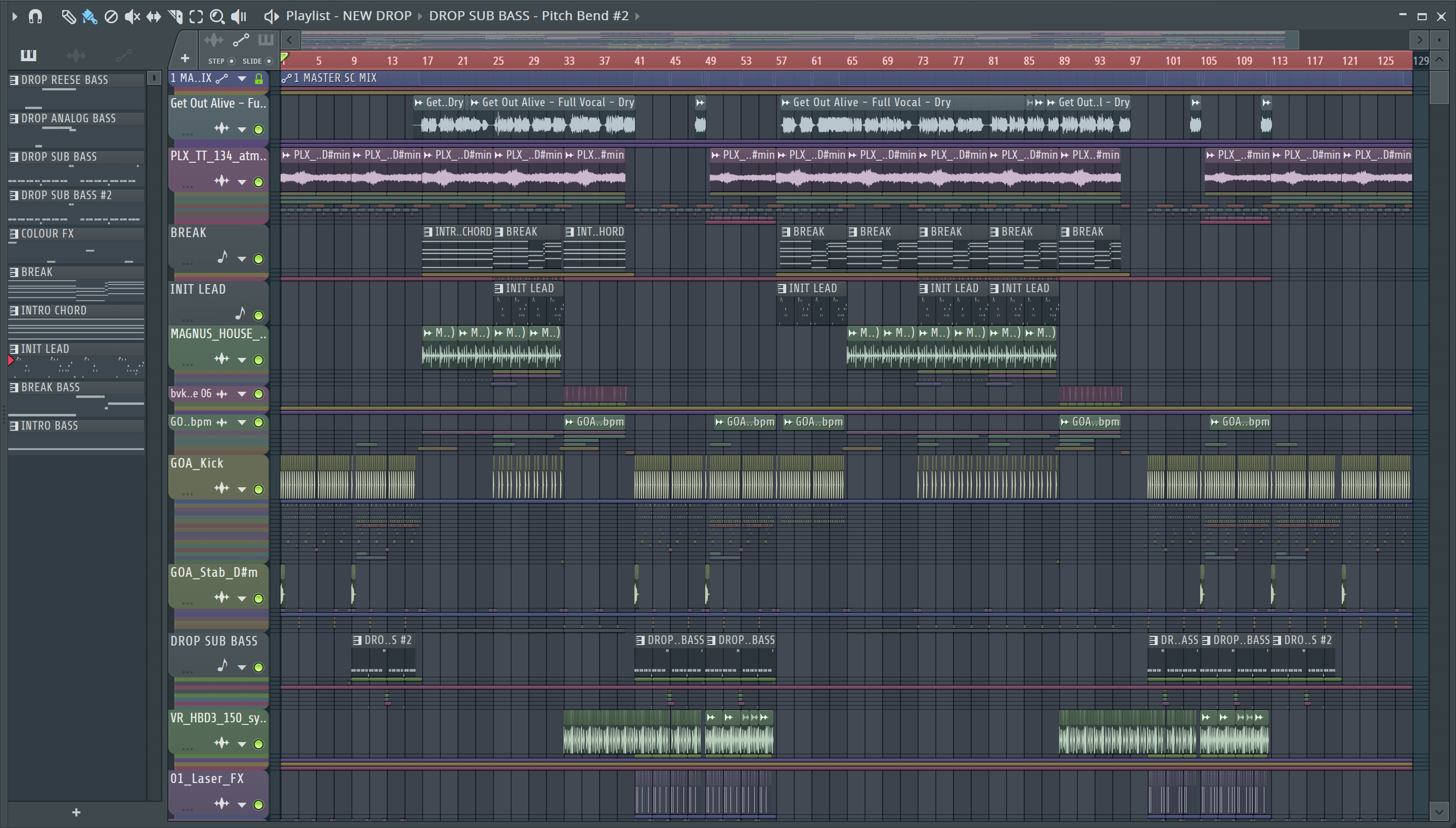
Task: Mute the INIT LEAD track
Action: pyautogui.click(x=259, y=315)
